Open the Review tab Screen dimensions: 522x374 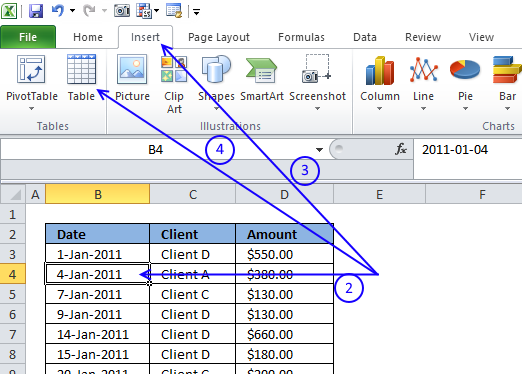(423, 37)
